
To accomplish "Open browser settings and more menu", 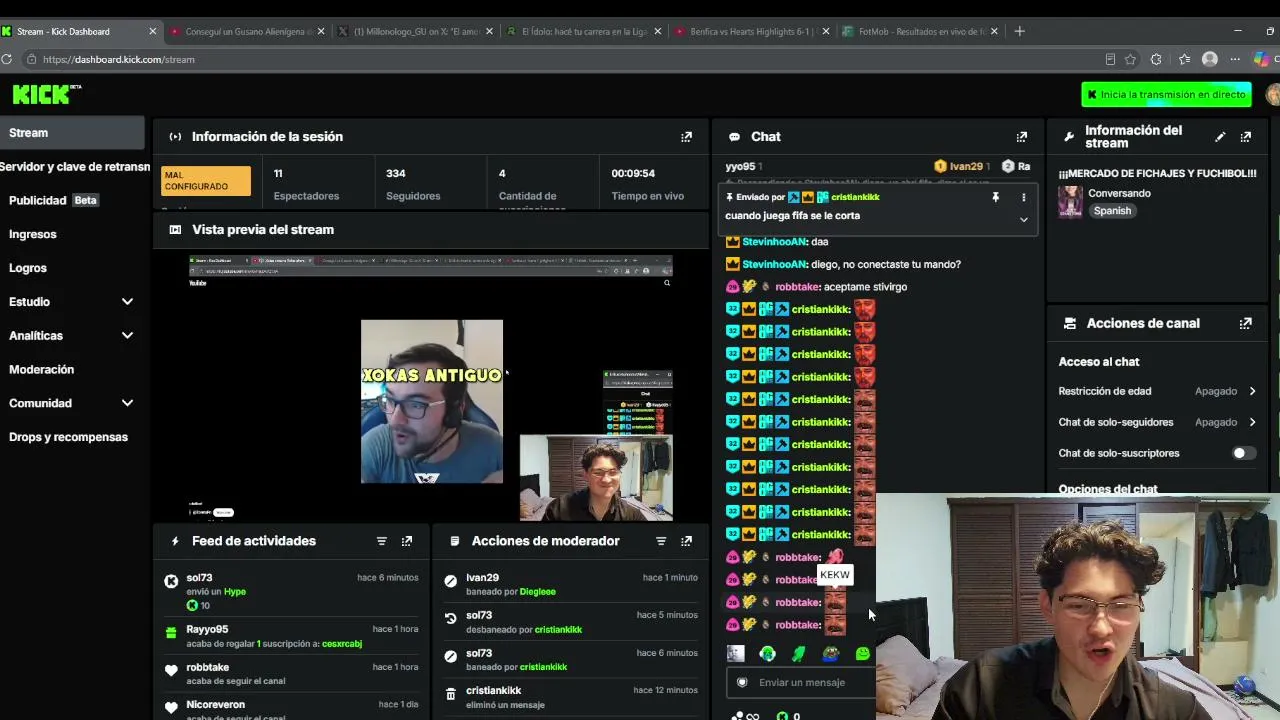I will tap(1236, 59).
